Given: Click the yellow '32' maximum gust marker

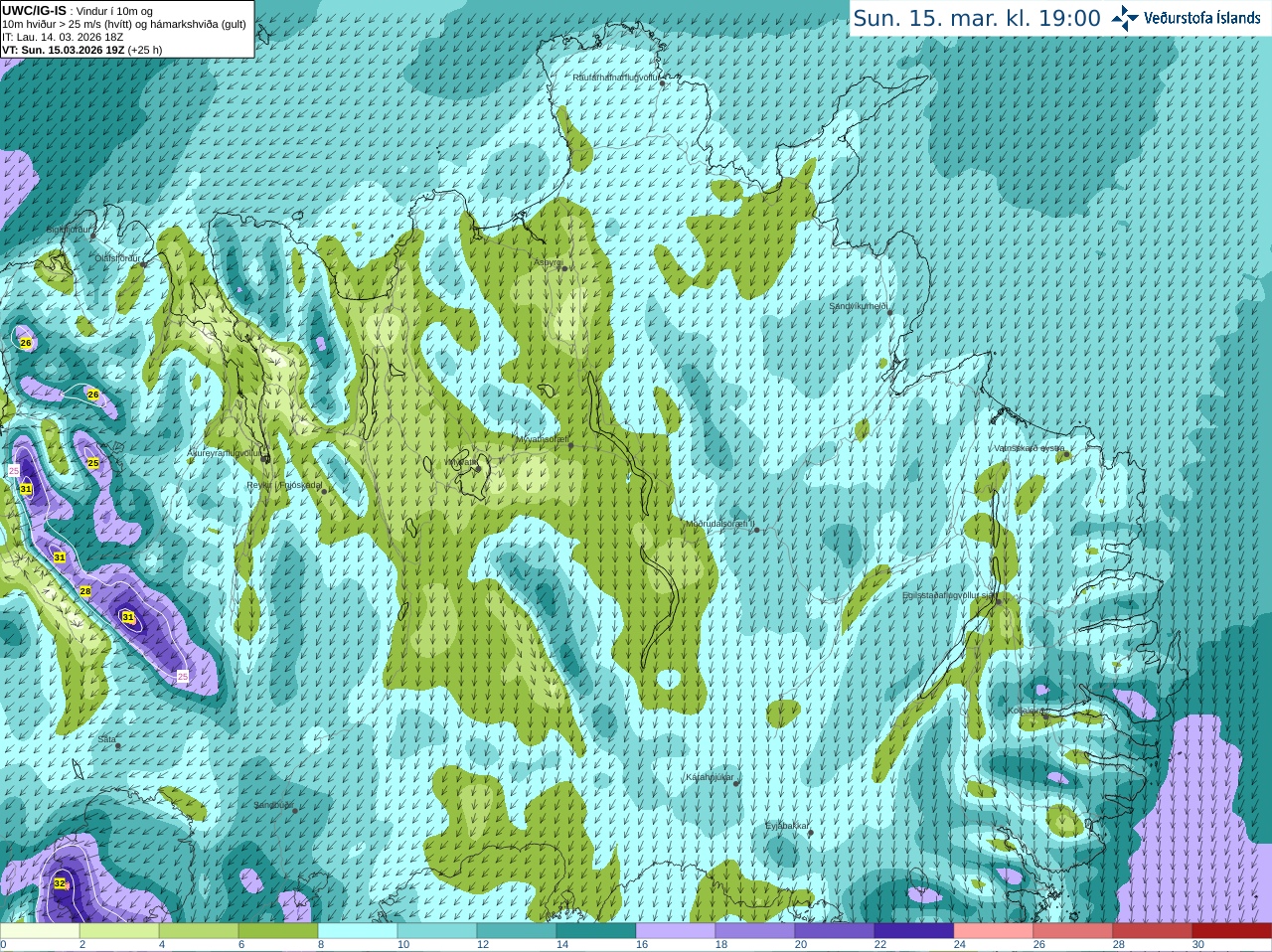Looking at the screenshot, I should pos(60,883).
